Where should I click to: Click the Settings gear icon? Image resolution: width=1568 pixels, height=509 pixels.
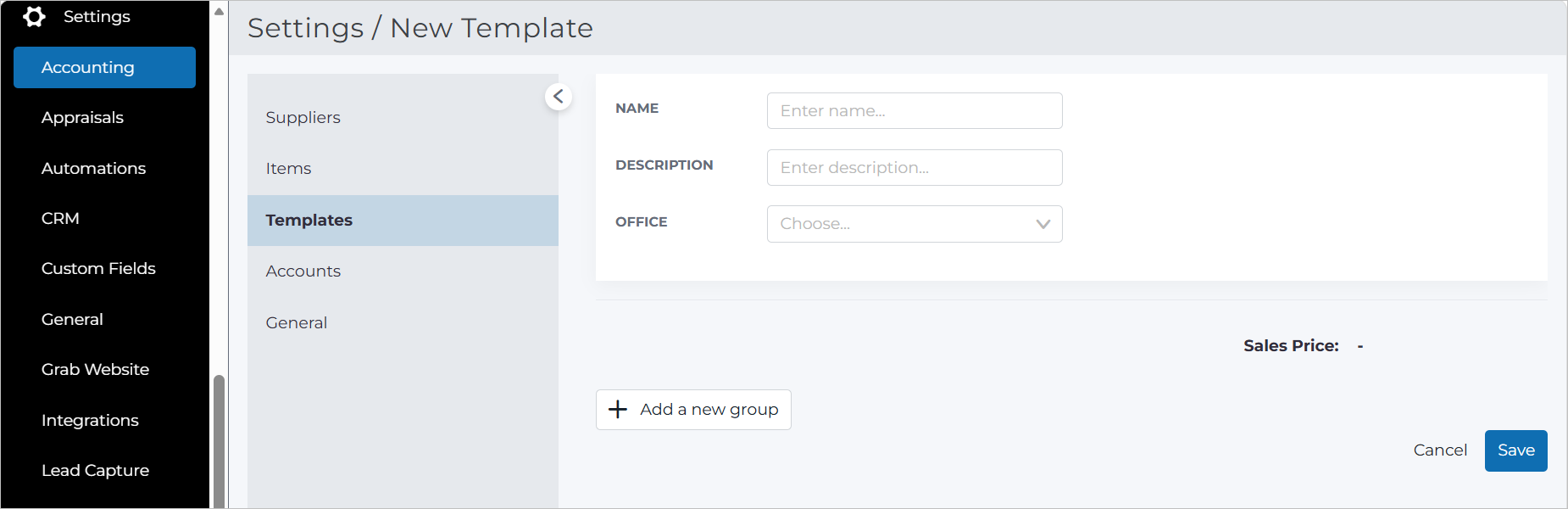coord(34,16)
